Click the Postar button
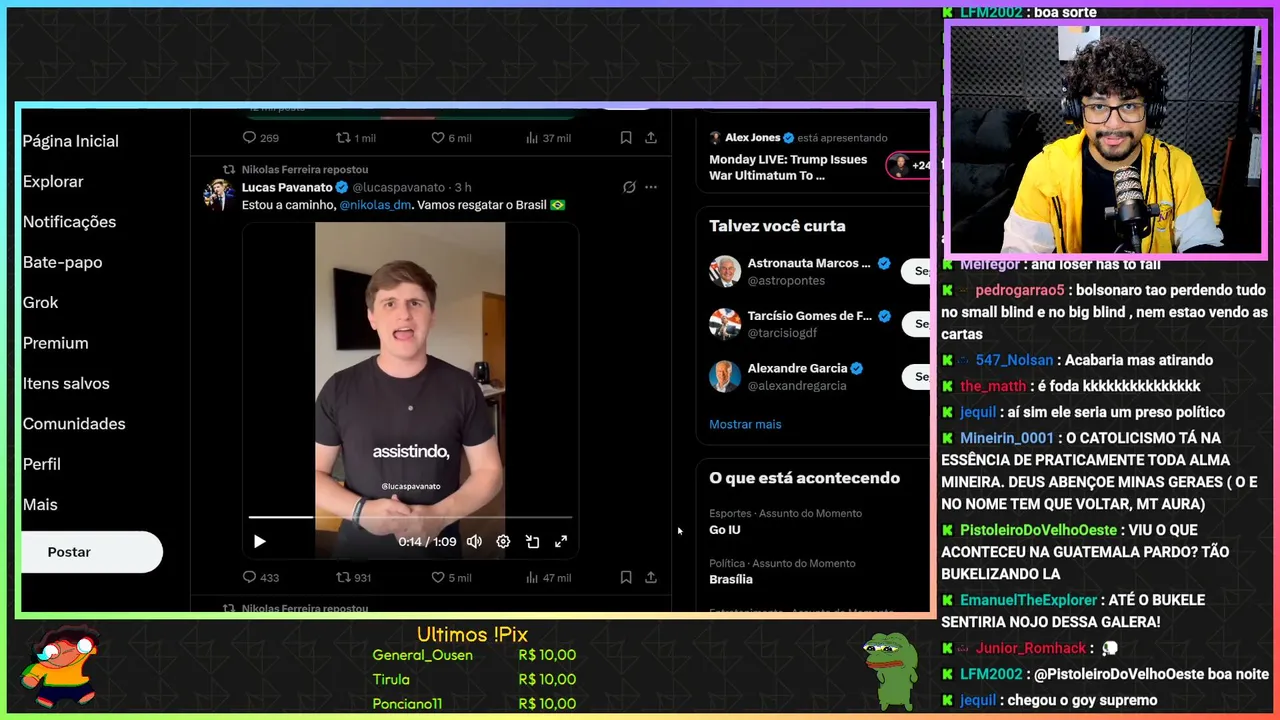The width and height of the screenshot is (1280, 720). pos(91,552)
